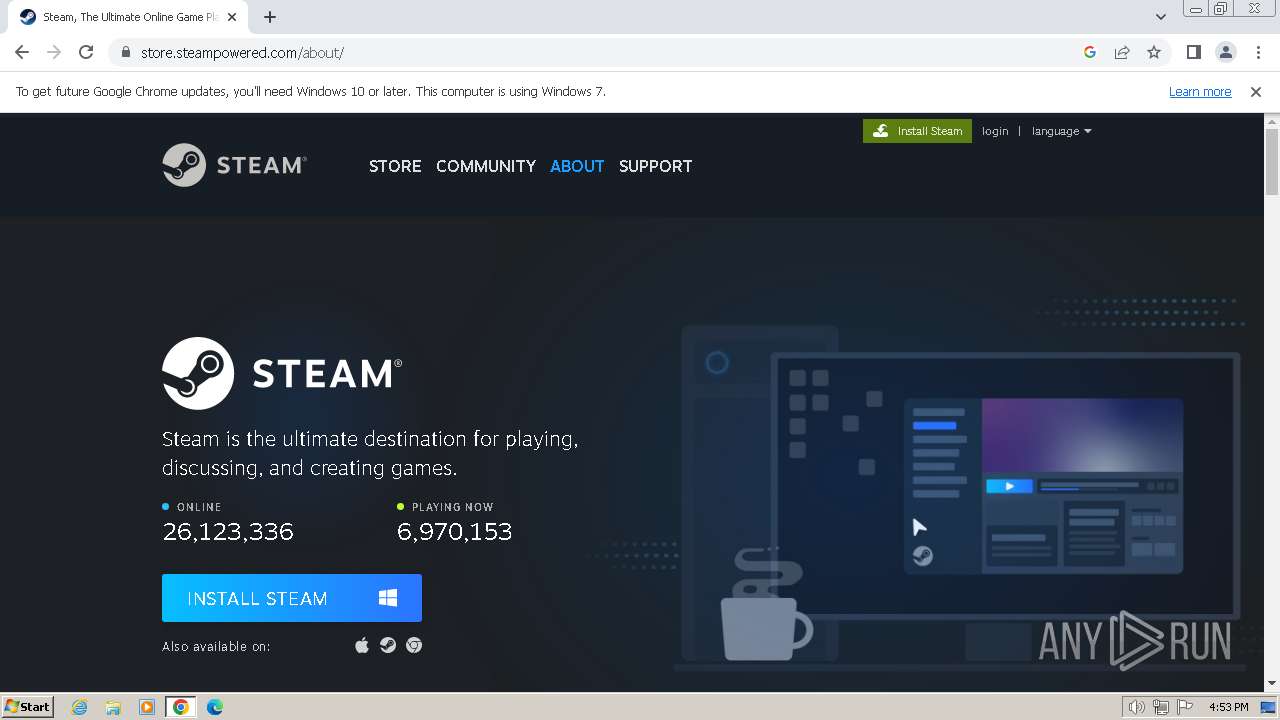Select the online count 26,123,336
Screen dimensions: 1280x720
(228, 531)
